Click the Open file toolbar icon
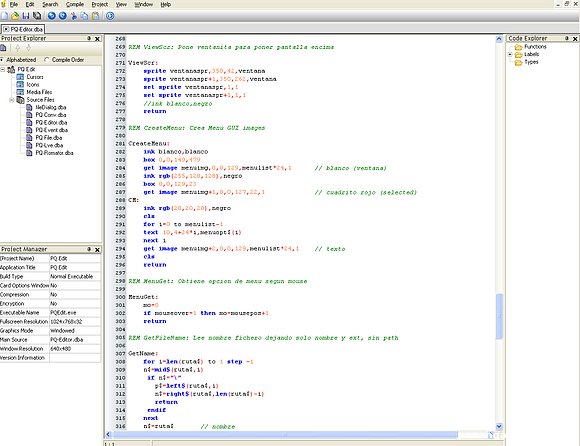This screenshot has height=446, width=580. (15, 16)
